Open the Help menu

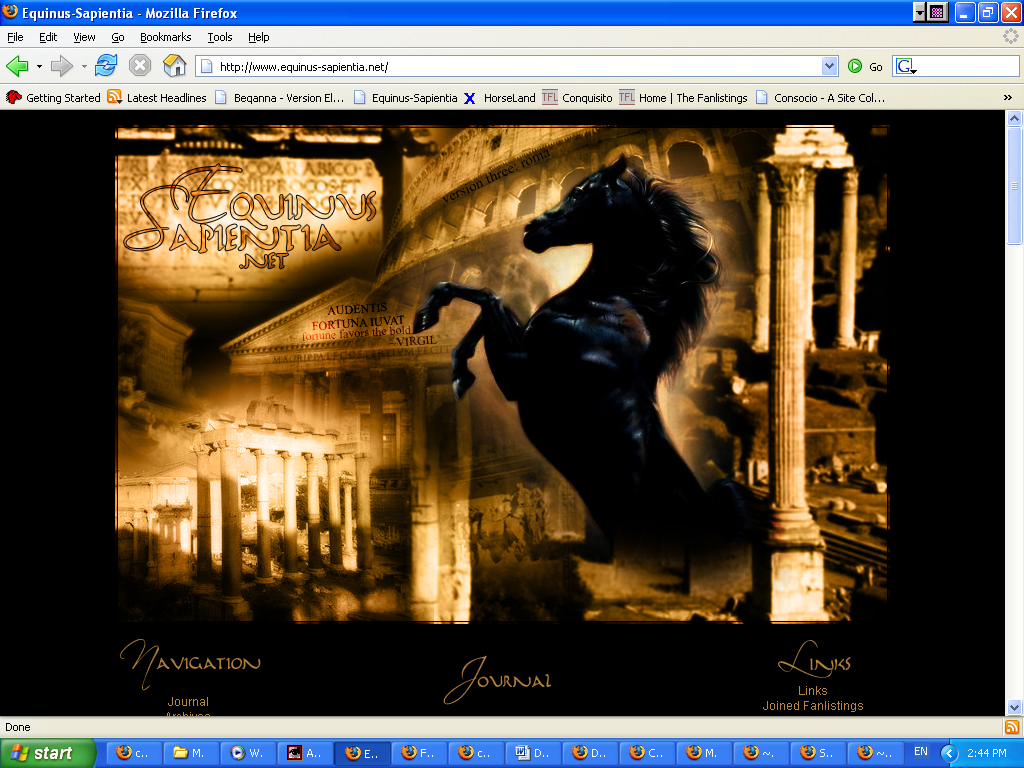pyautogui.click(x=259, y=37)
